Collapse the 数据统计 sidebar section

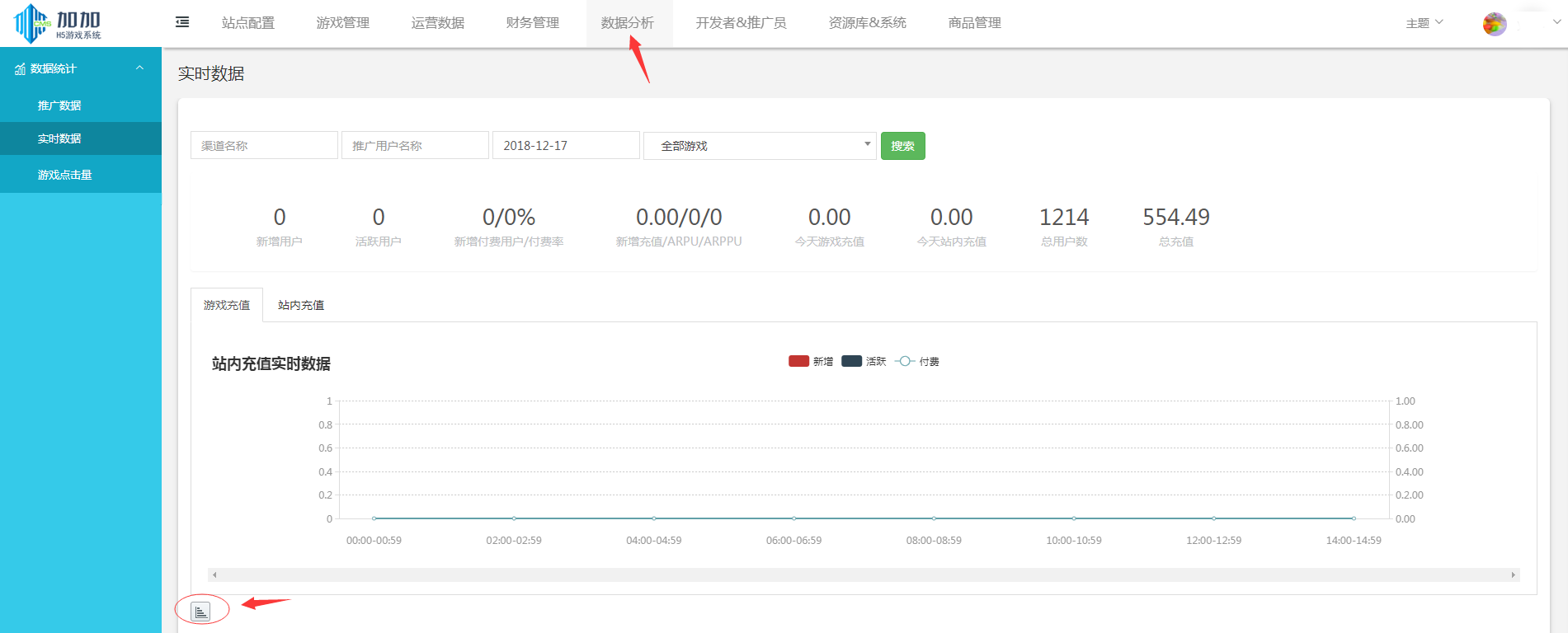(x=139, y=68)
